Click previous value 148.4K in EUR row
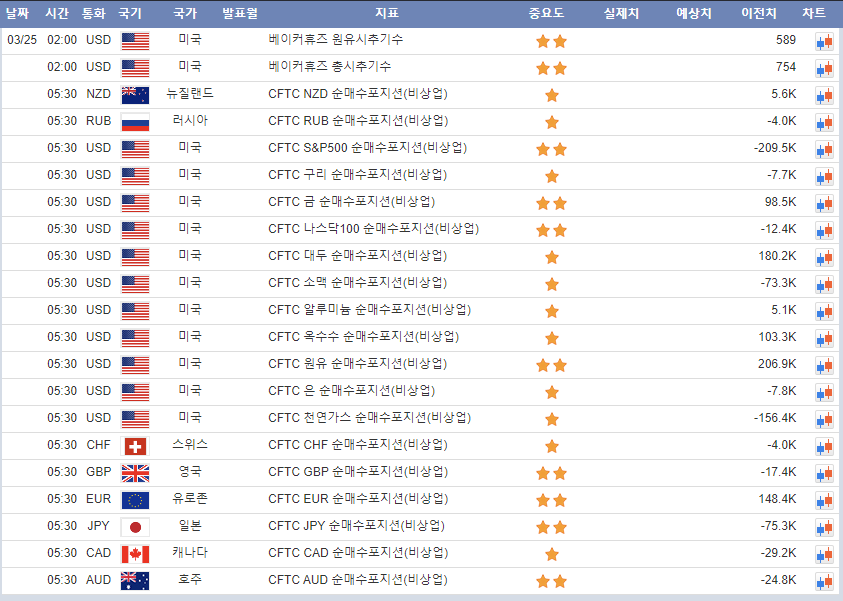 [777, 499]
